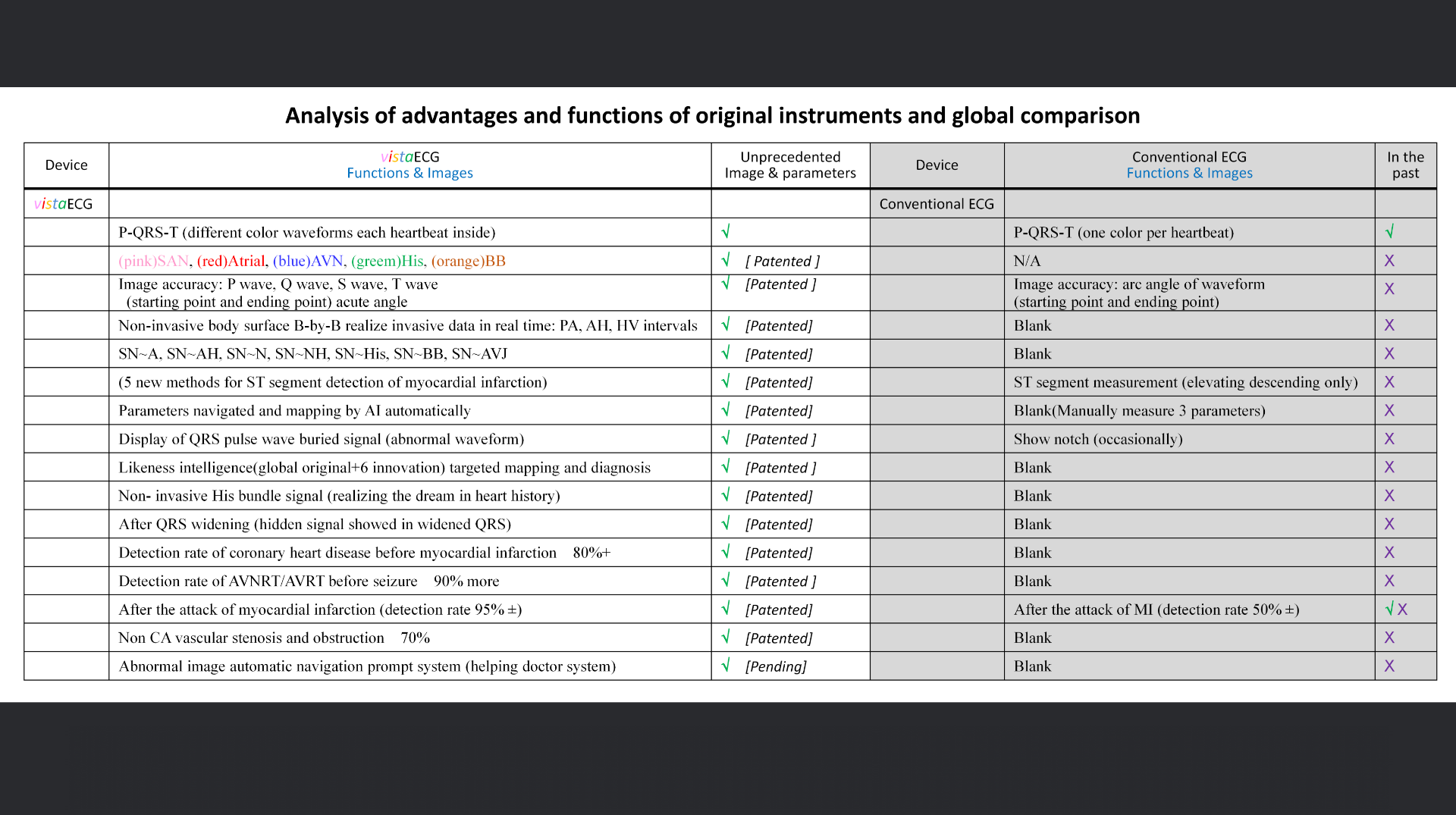Click '[Patented ]' in the AVNRT/AVRT row
This screenshot has height=815, width=1456.
(x=780, y=581)
